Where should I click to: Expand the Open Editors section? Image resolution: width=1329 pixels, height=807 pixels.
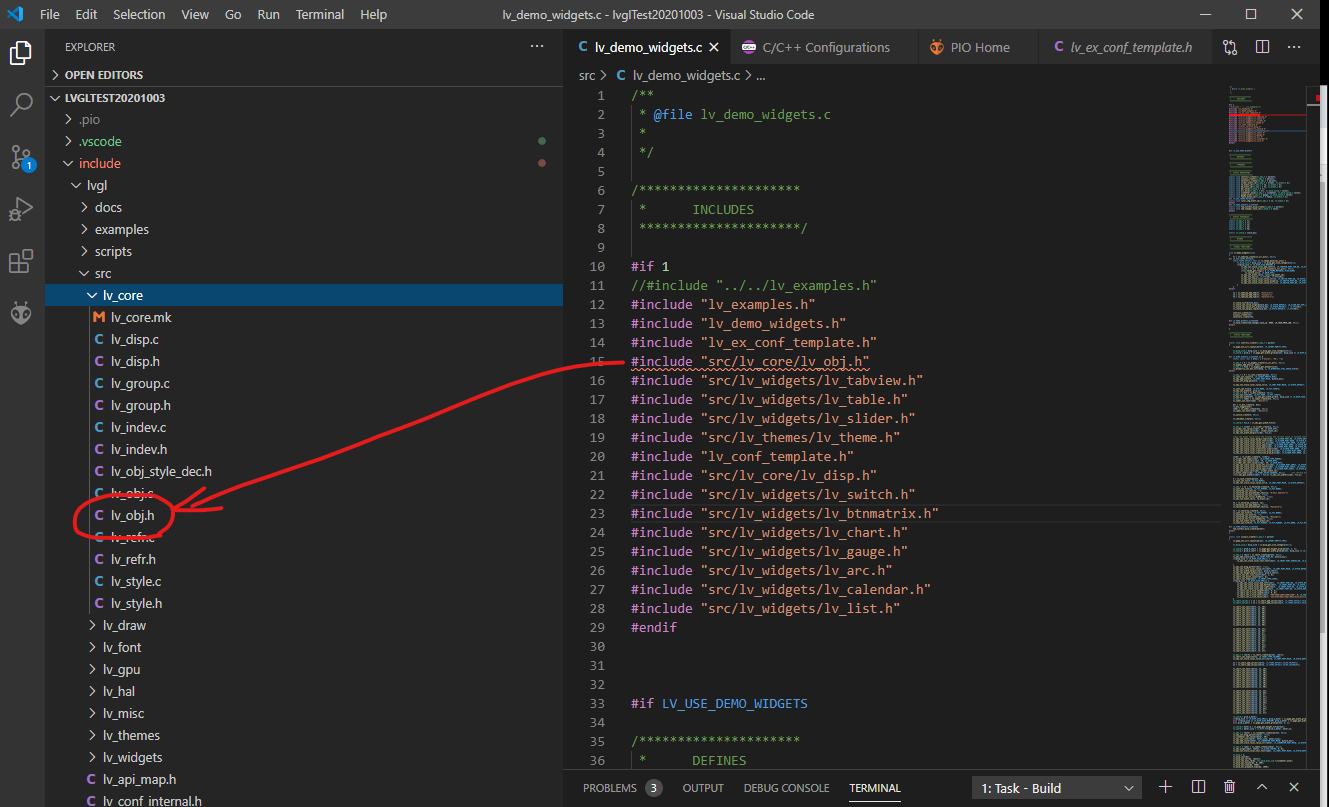304,75
